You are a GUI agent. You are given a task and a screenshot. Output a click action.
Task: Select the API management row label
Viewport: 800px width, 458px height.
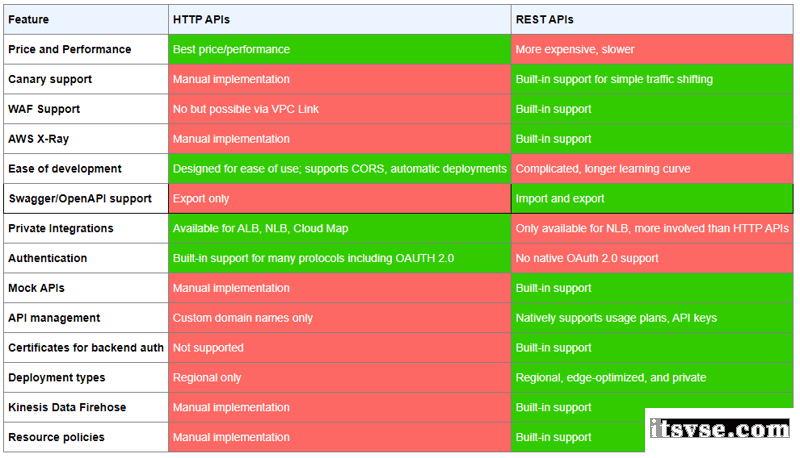point(86,318)
